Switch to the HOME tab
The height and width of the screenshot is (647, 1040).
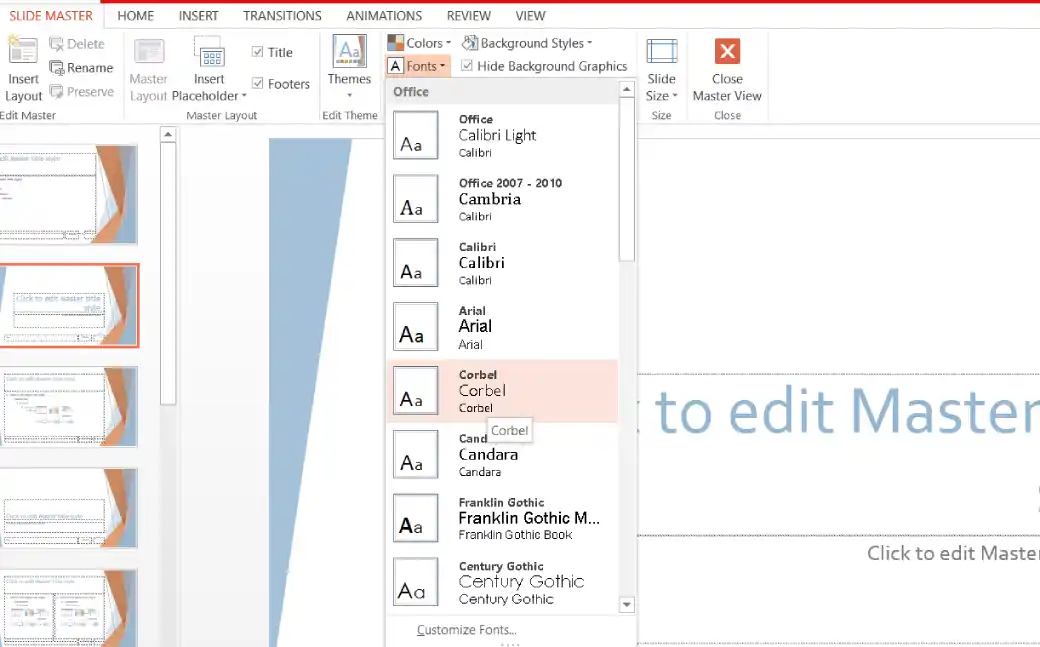coord(135,15)
